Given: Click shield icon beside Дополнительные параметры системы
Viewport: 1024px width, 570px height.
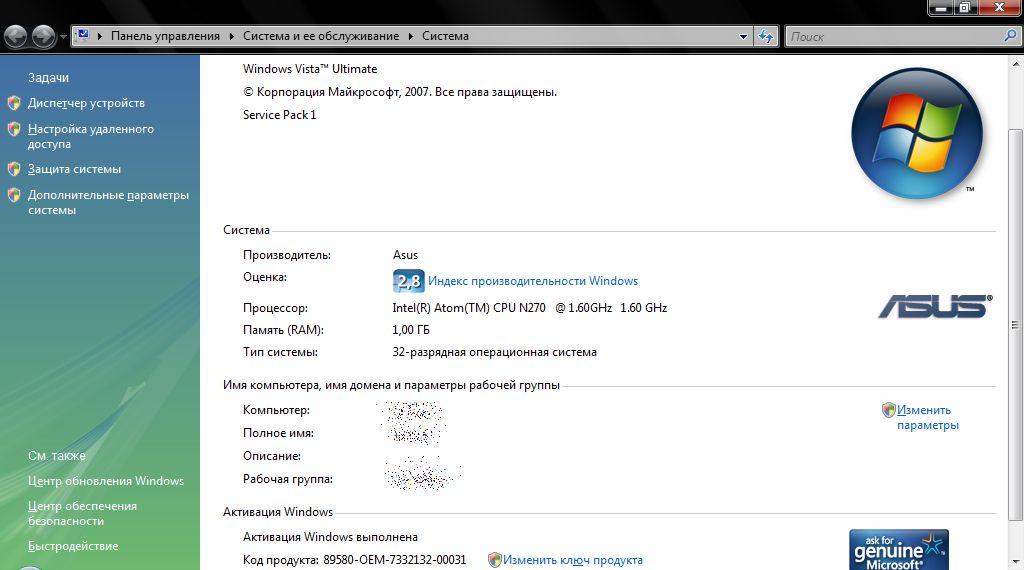Looking at the screenshot, I should click(x=14, y=195).
